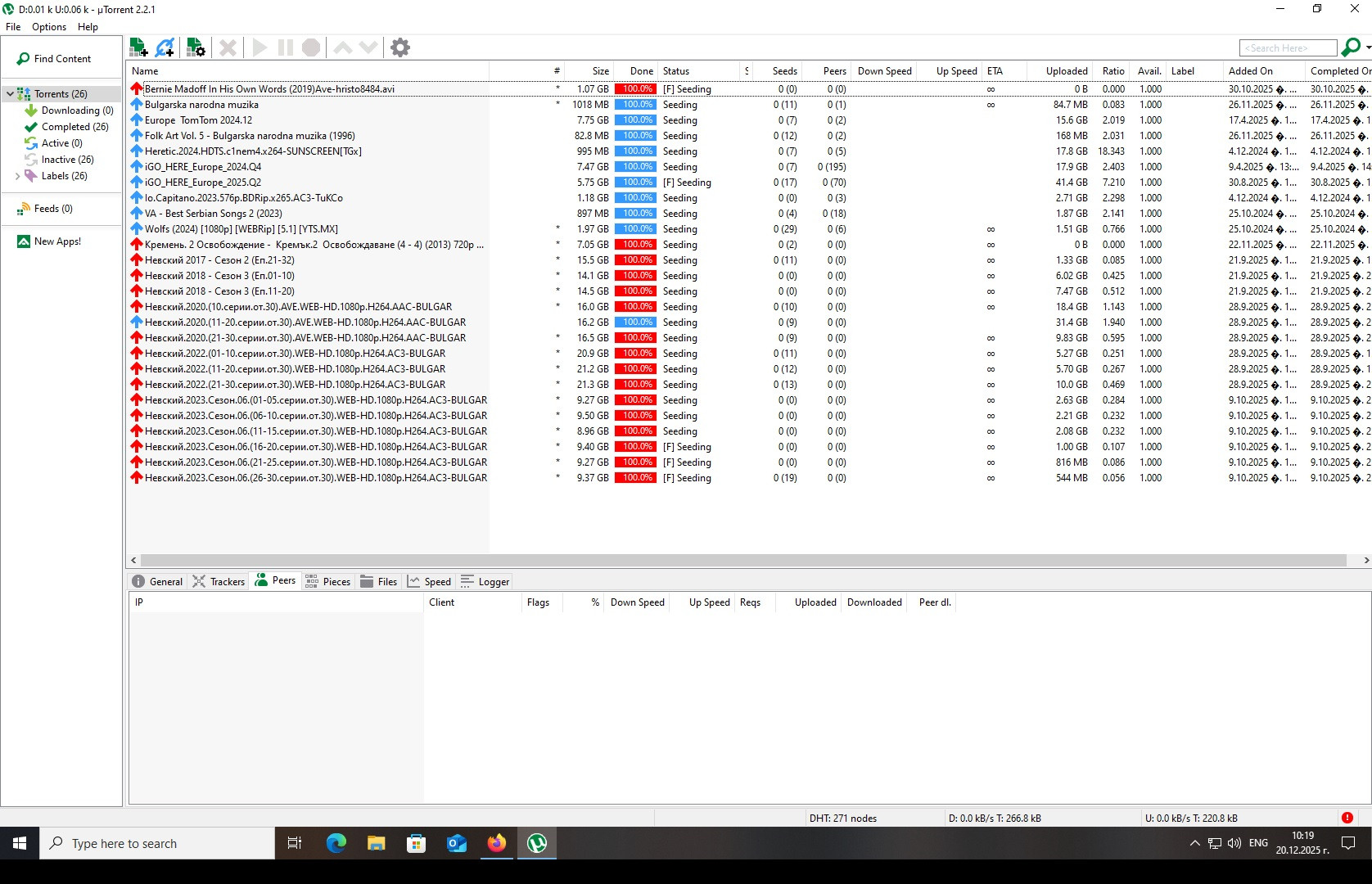This screenshot has height=884, width=1372.
Task: Click the Stop torrent icon
Action: click(x=311, y=47)
